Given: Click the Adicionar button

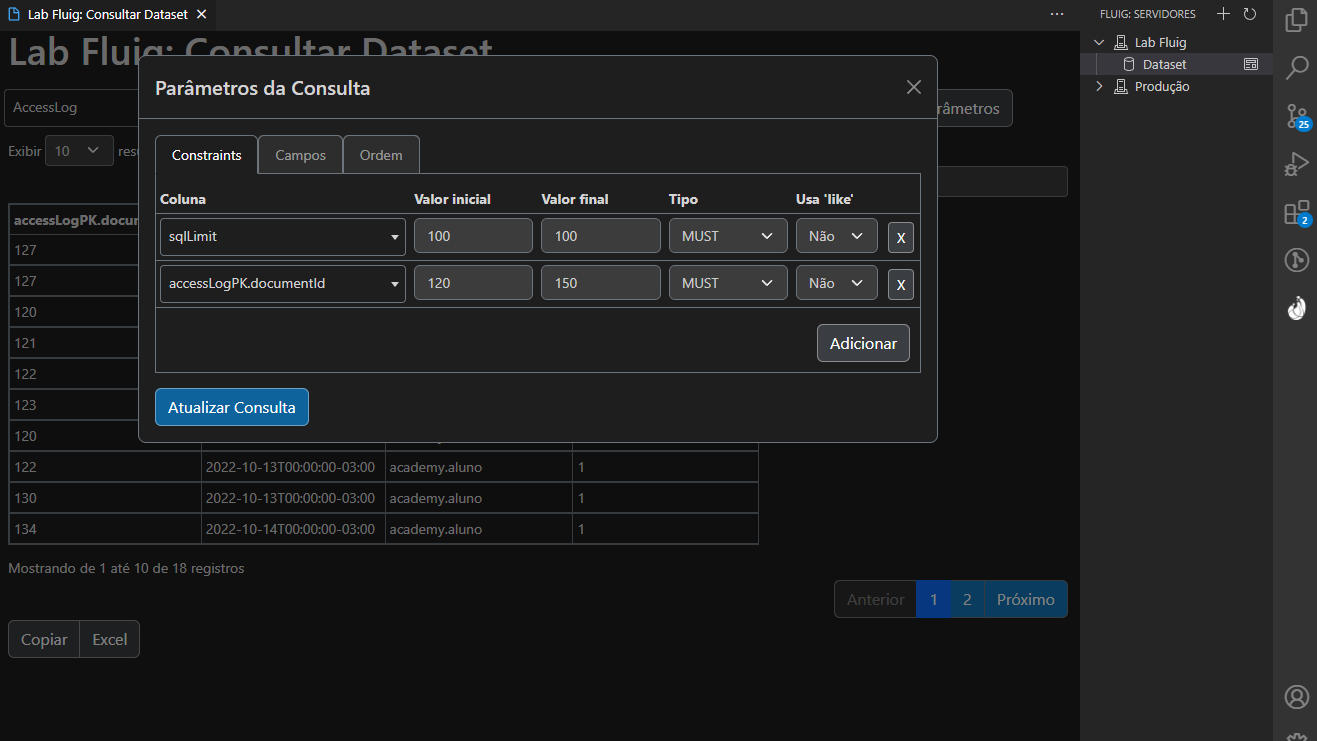Looking at the screenshot, I should [863, 343].
